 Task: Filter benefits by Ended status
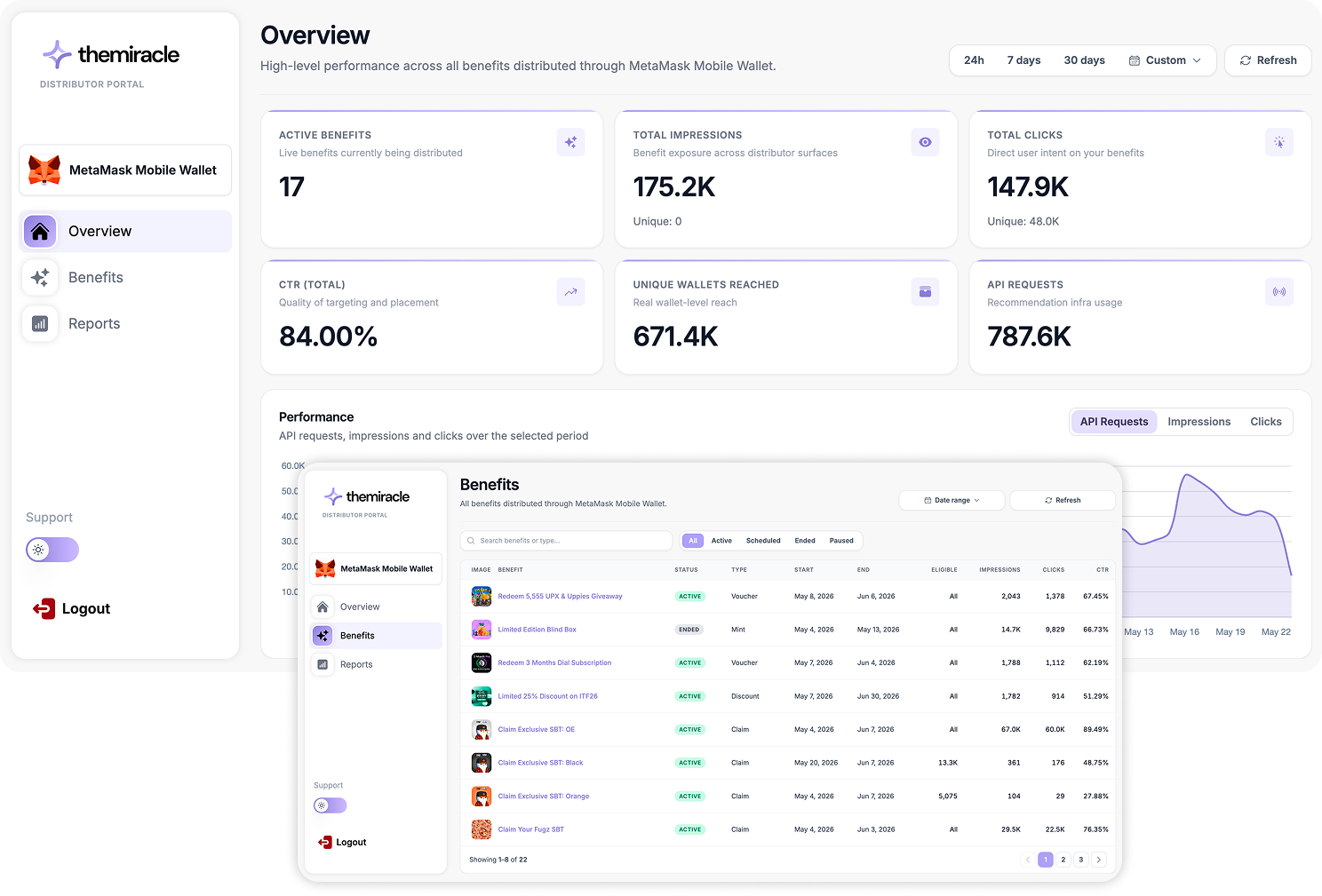click(805, 541)
